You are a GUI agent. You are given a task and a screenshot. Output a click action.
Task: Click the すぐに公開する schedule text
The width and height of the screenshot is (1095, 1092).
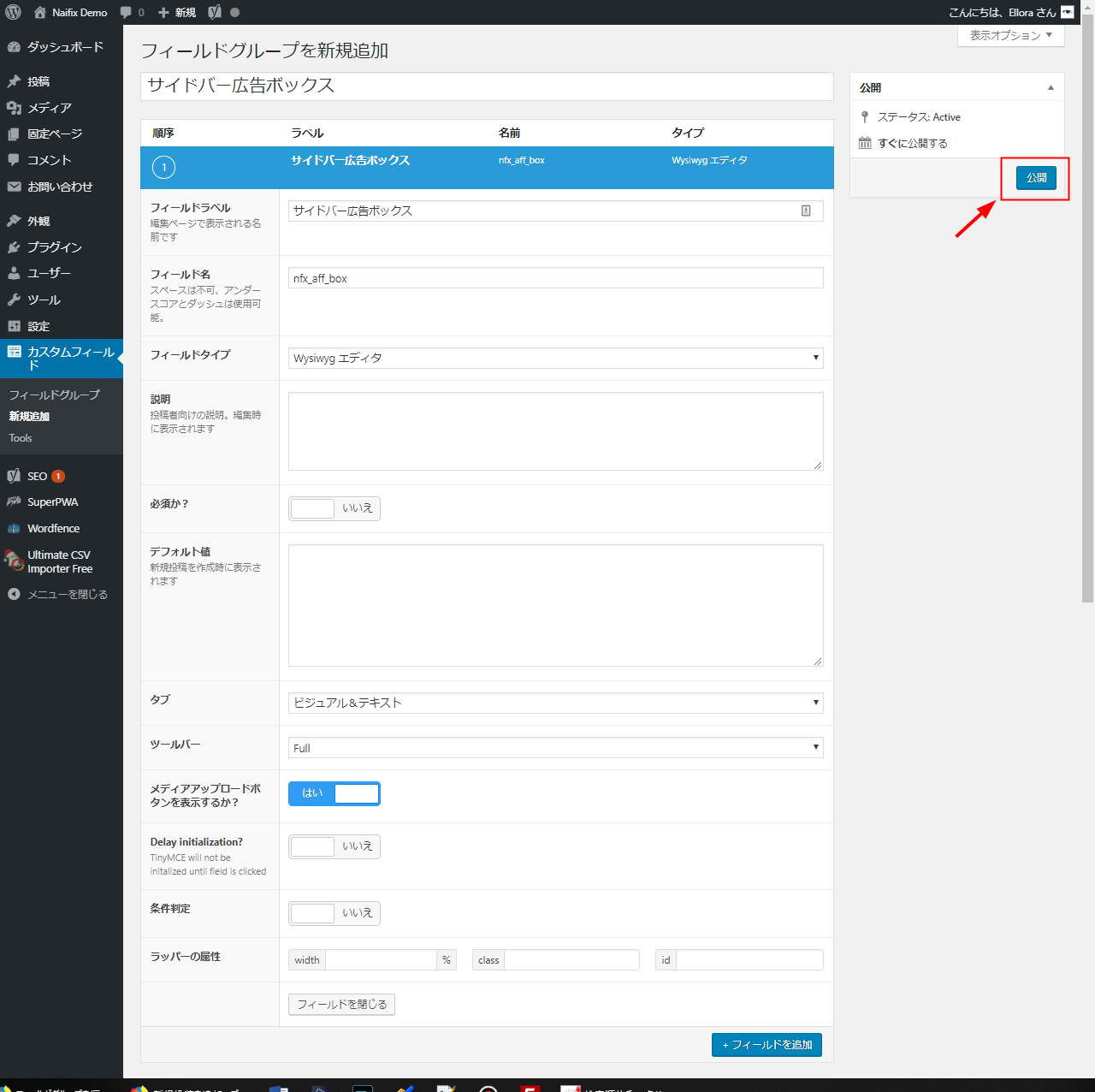[913, 143]
